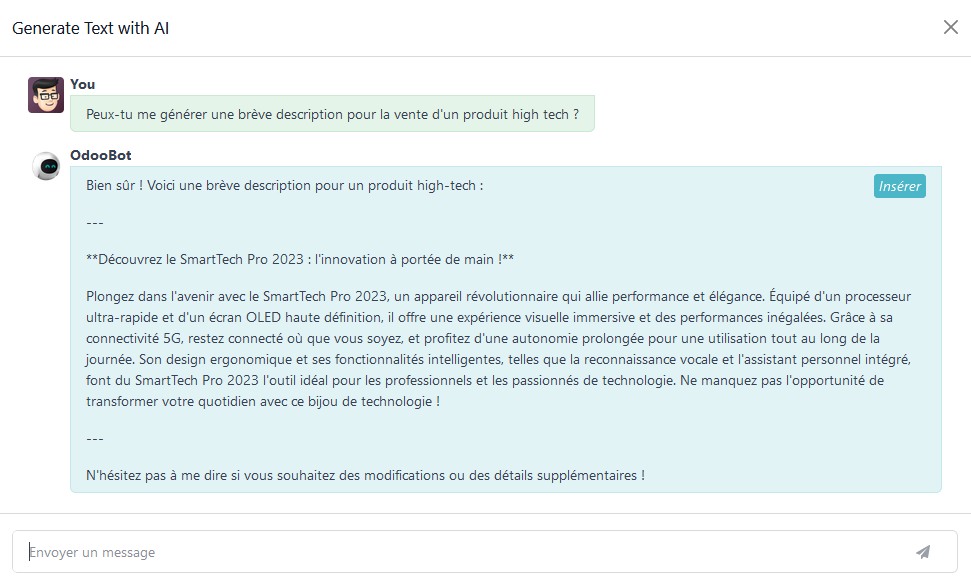Click the last "---" separator in the reply
Image resolution: width=971 pixels, height=583 pixels.
(x=95, y=438)
